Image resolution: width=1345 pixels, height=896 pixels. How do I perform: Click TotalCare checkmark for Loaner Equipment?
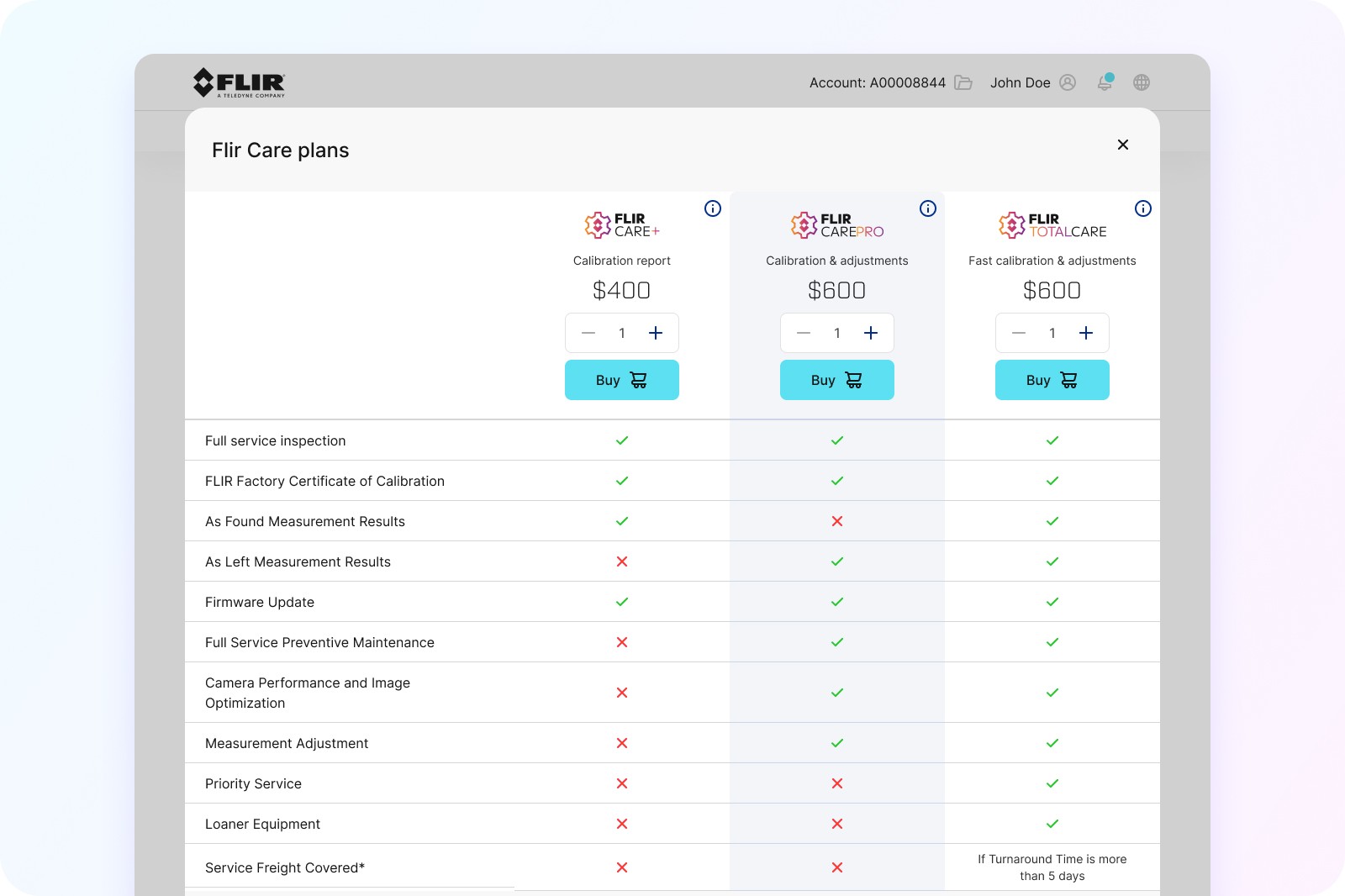point(1052,824)
